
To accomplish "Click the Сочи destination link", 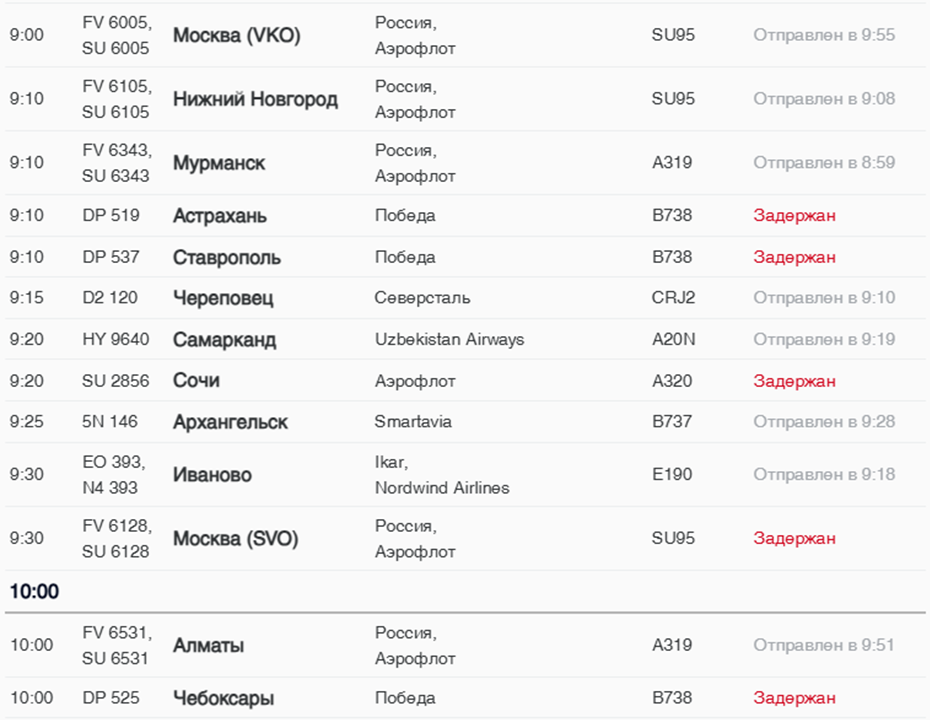I will pyautogui.click(x=196, y=381).
